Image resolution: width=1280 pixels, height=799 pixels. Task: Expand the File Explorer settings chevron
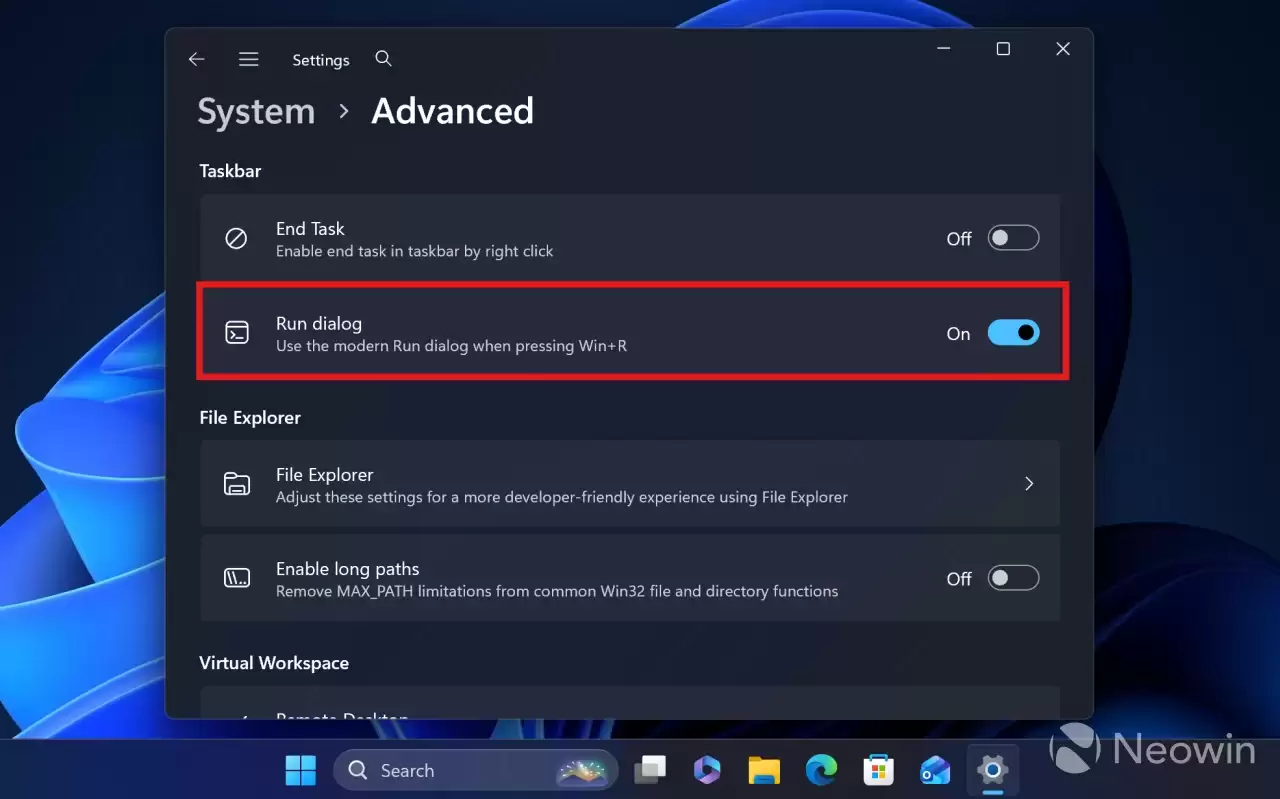[x=1029, y=483]
